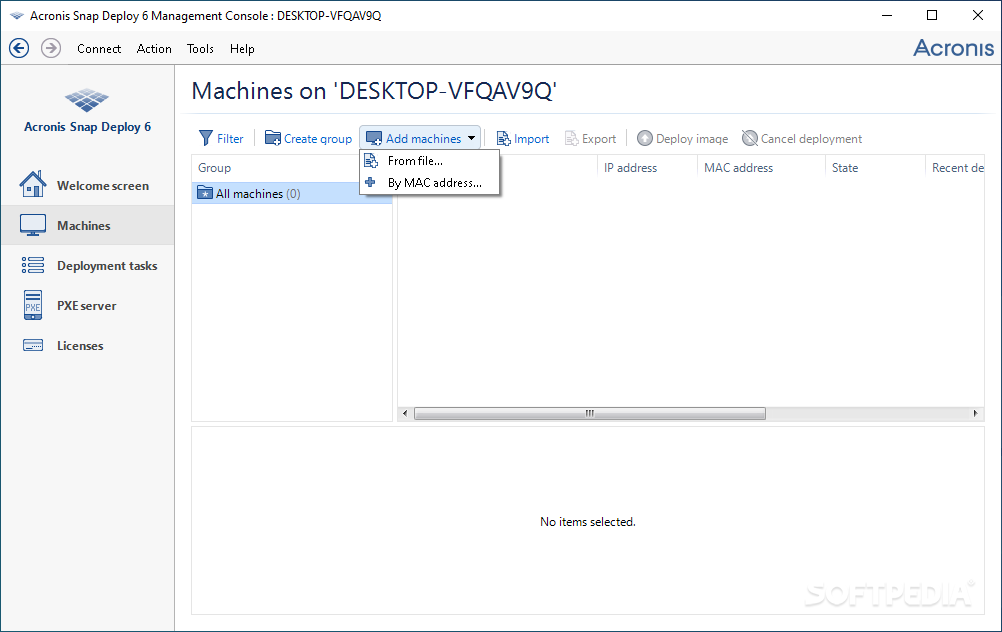Click the horizontal scrollbar left arrow
The height and width of the screenshot is (632, 1002).
pos(405,413)
